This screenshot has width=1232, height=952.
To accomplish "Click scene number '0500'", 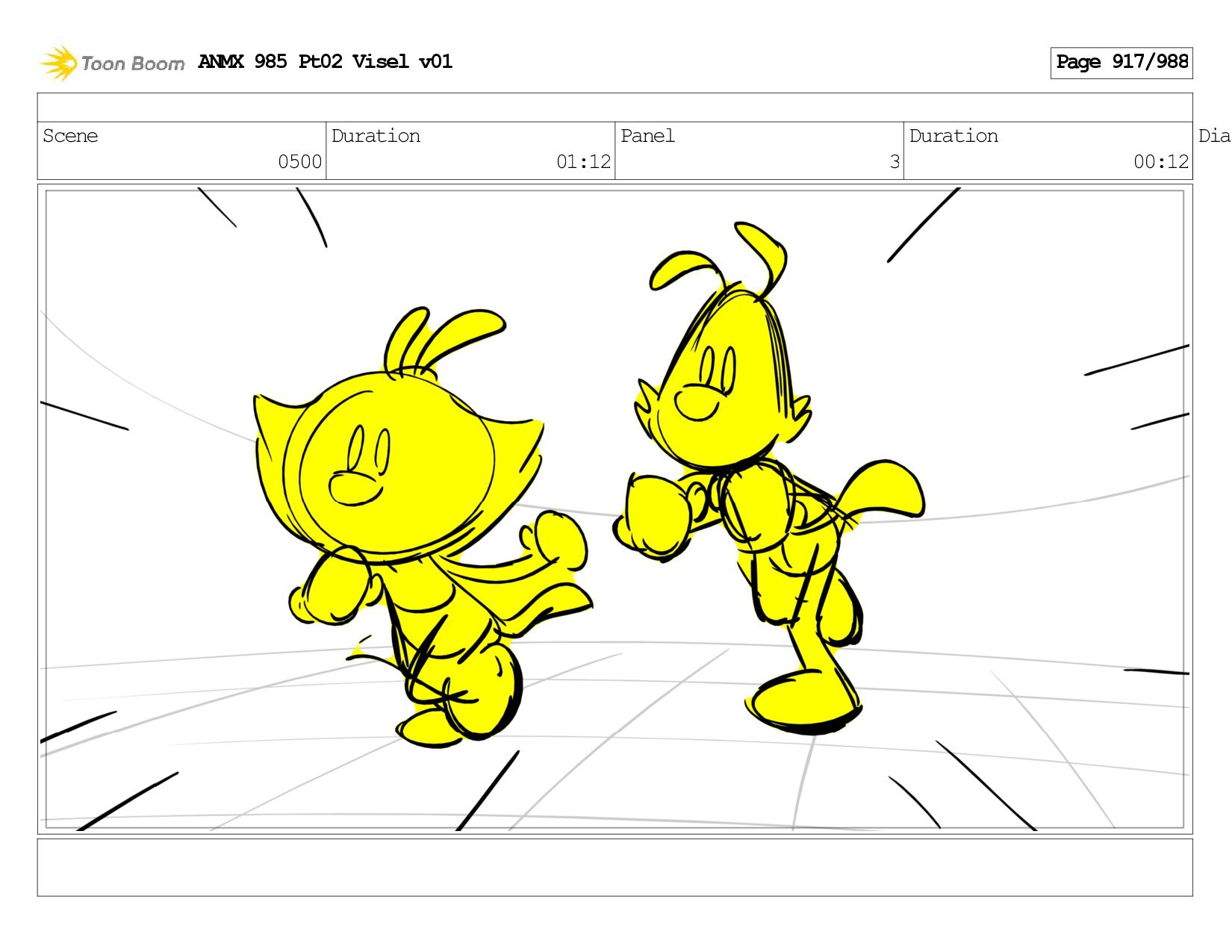I will [300, 162].
